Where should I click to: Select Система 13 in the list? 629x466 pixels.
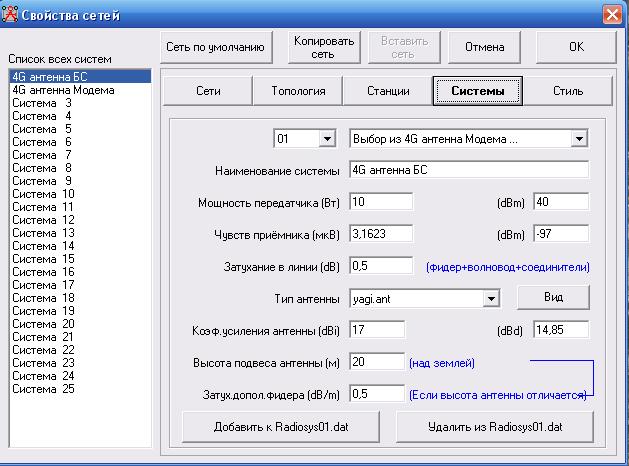click(80, 233)
